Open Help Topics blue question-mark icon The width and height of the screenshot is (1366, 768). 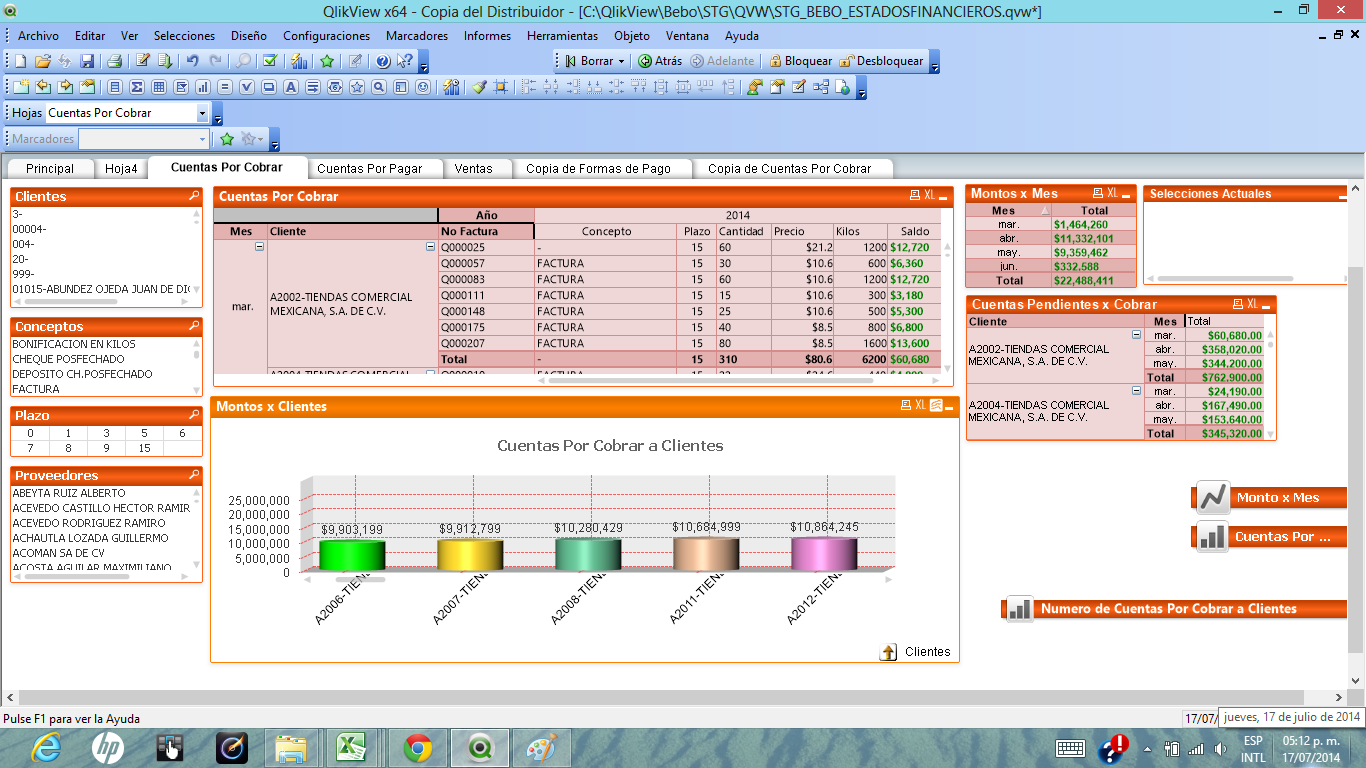tap(382, 61)
